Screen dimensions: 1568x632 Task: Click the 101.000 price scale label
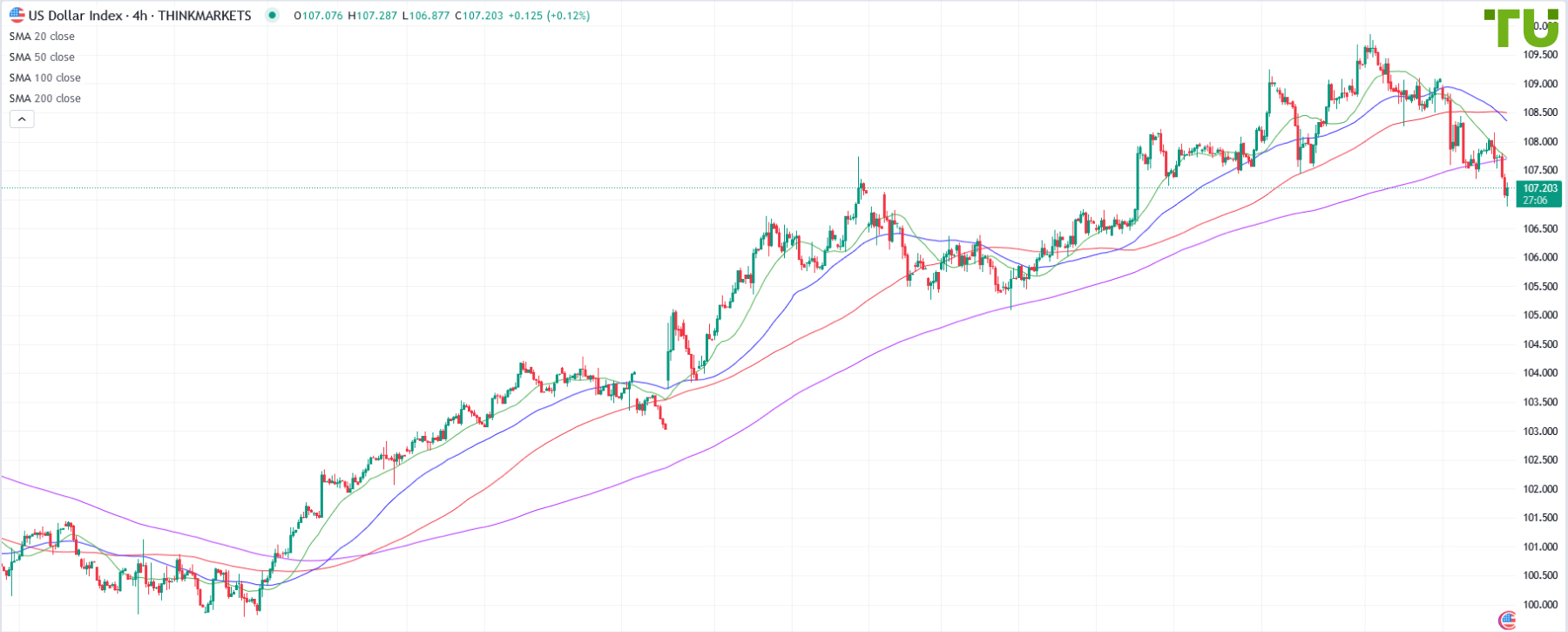pos(1540,547)
